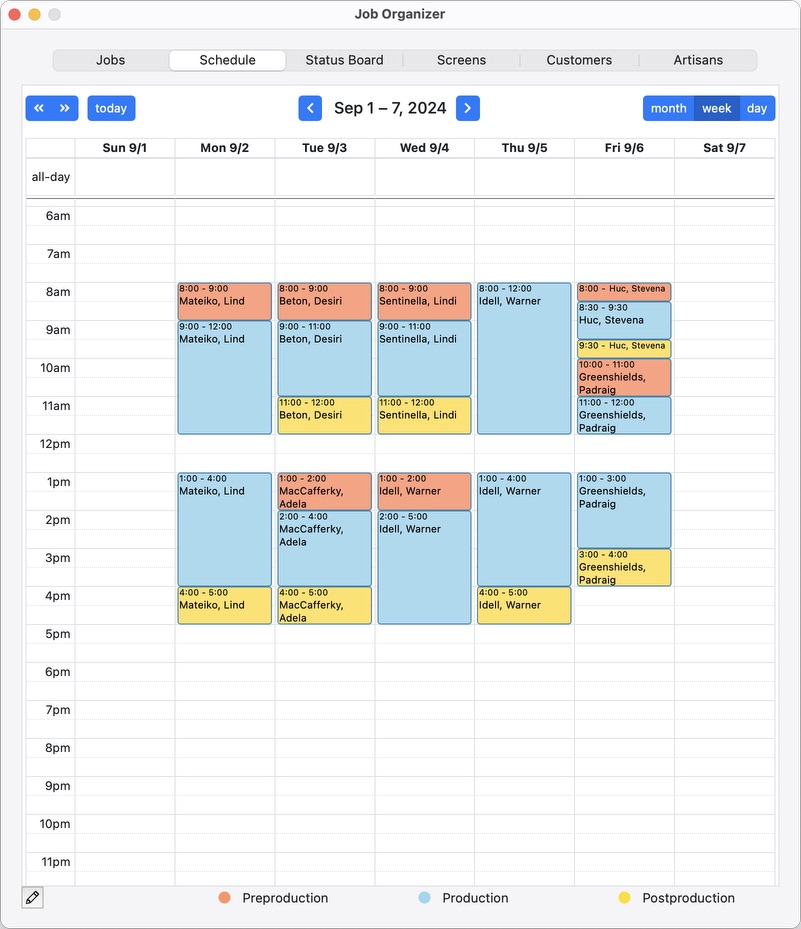801x929 pixels.
Task: Open Tuesday 1:00 - 2:00 MacCafferky, Adela event
Action: (x=324, y=491)
